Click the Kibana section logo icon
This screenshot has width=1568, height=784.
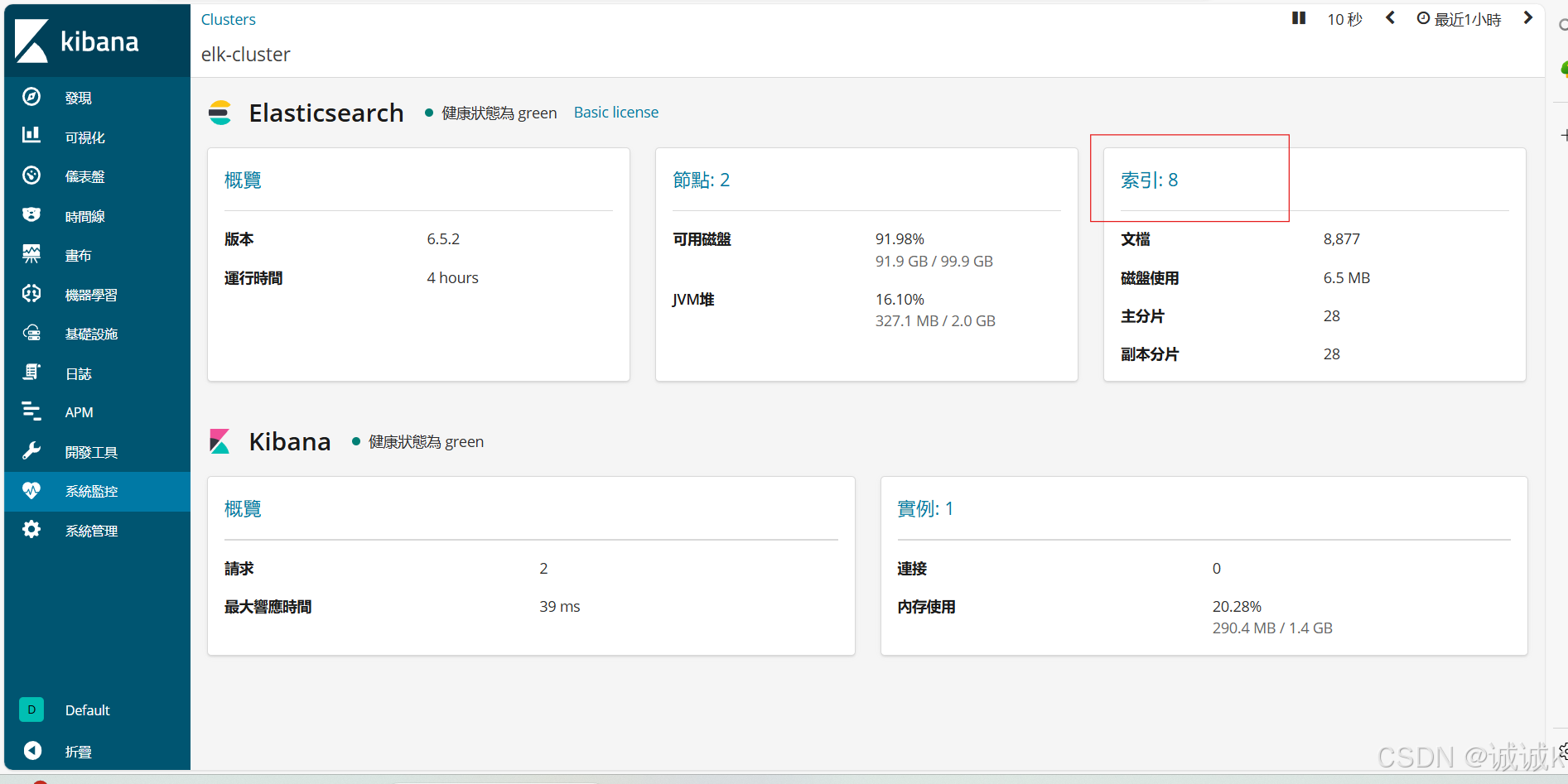pos(220,441)
